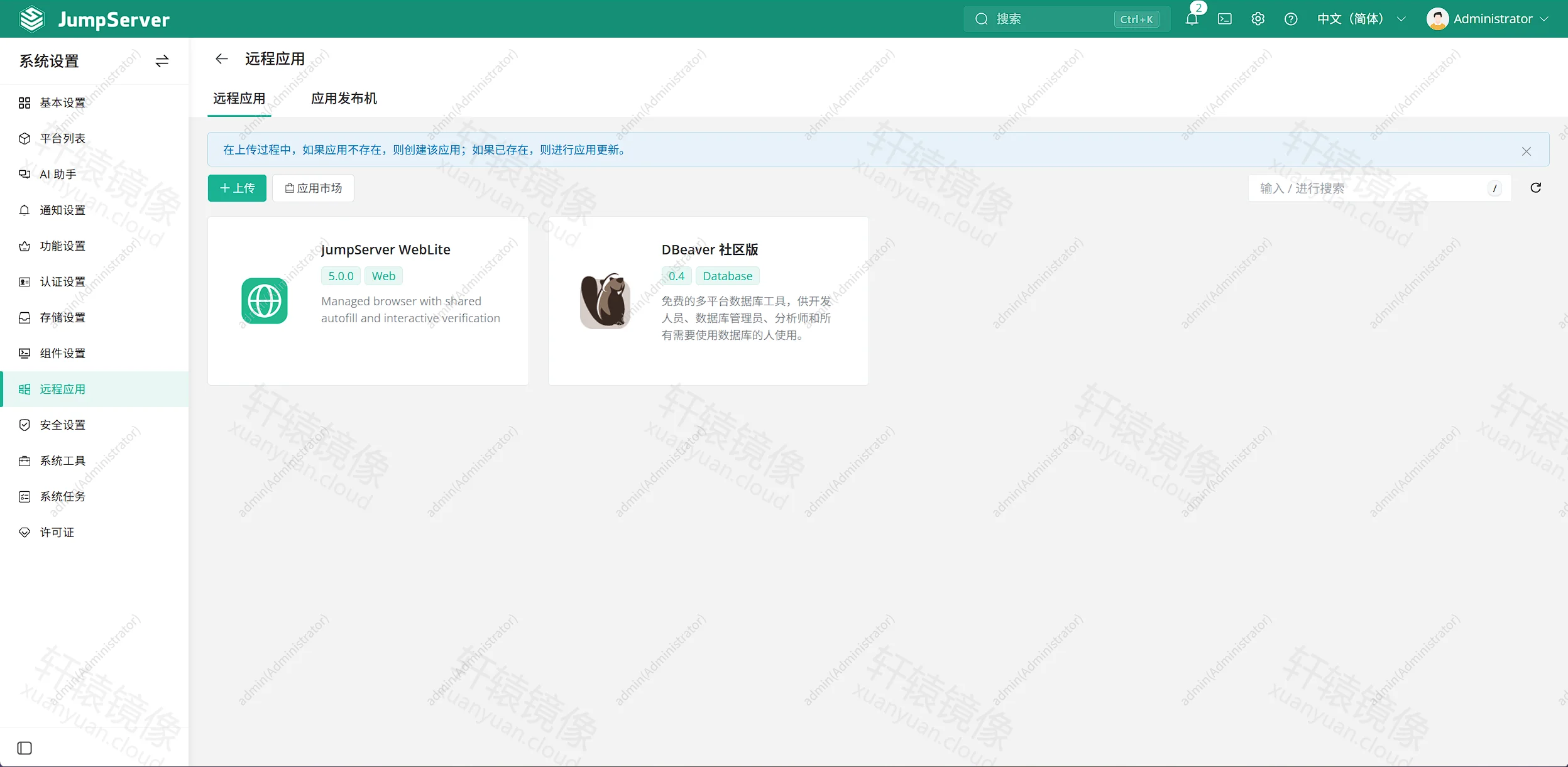
Task: Expand the Administrator user dropdown
Action: (1501, 19)
